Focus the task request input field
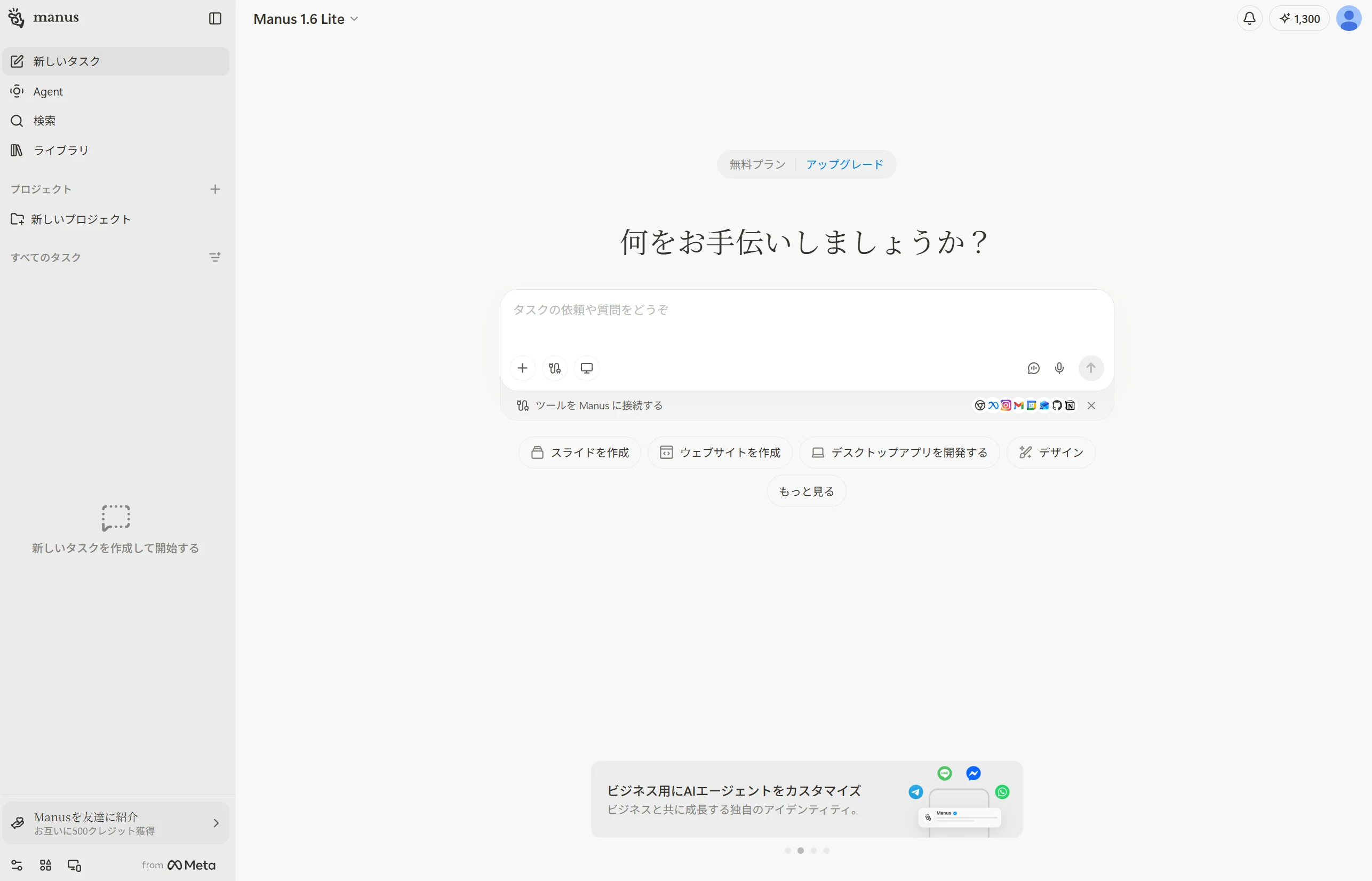This screenshot has width=1372, height=881. (x=807, y=320)
